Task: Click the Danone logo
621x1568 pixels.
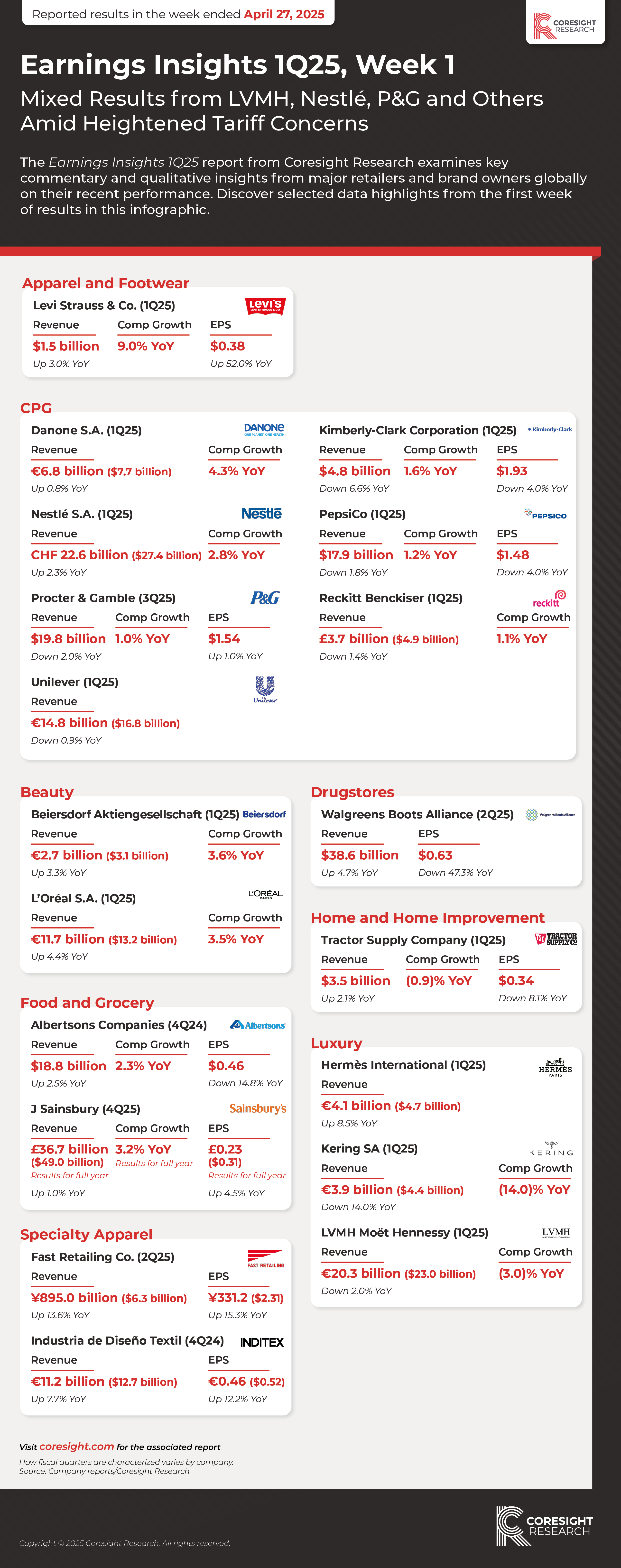Action: click(x=264, y=430)
